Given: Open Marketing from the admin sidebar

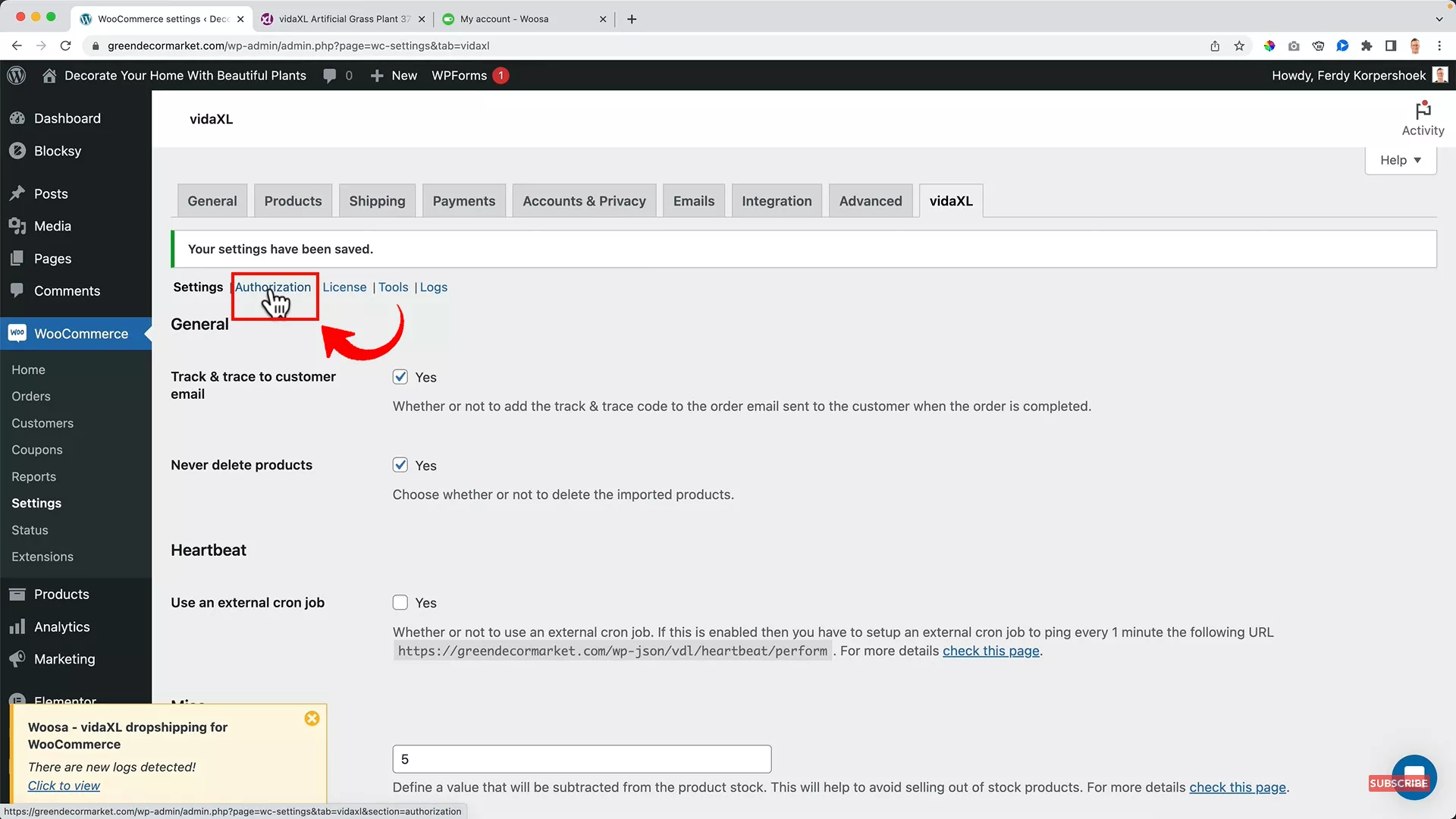Looking at the screenshot, I should (x=63, y=659).
